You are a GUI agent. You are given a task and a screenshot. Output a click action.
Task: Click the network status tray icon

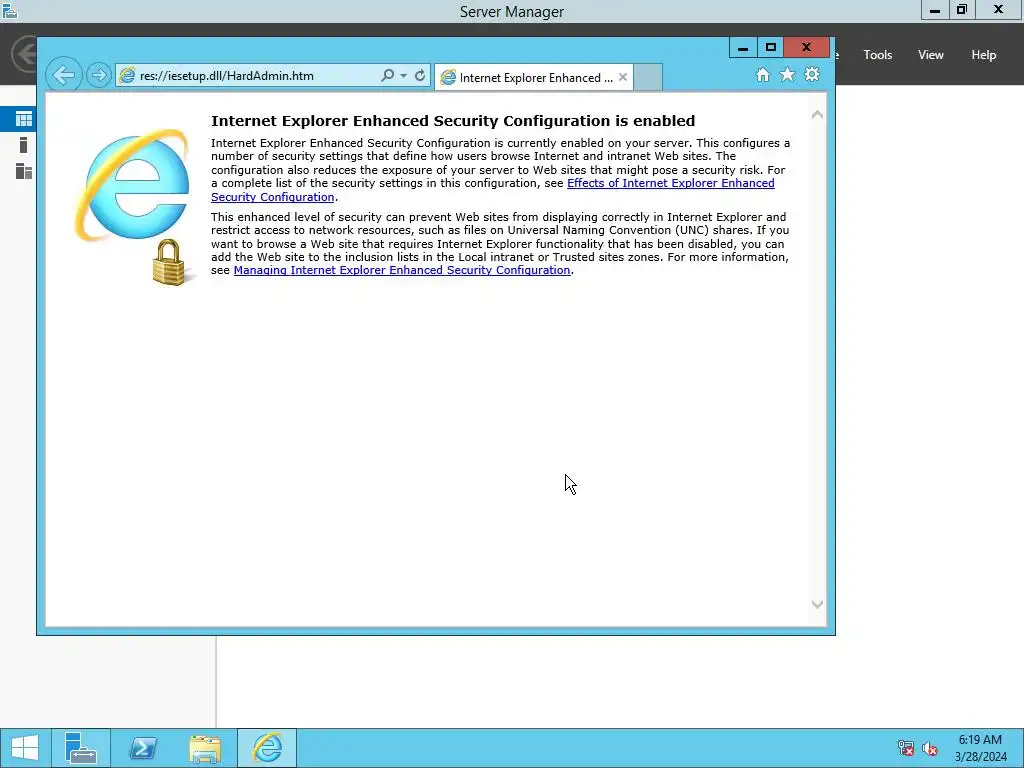coord(906,748)
